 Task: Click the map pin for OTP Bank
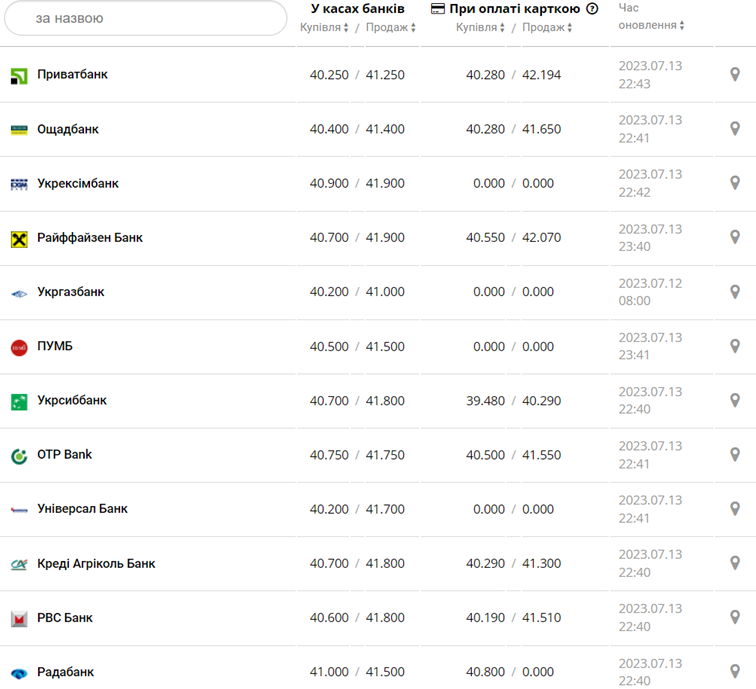(x=735, y=455)
